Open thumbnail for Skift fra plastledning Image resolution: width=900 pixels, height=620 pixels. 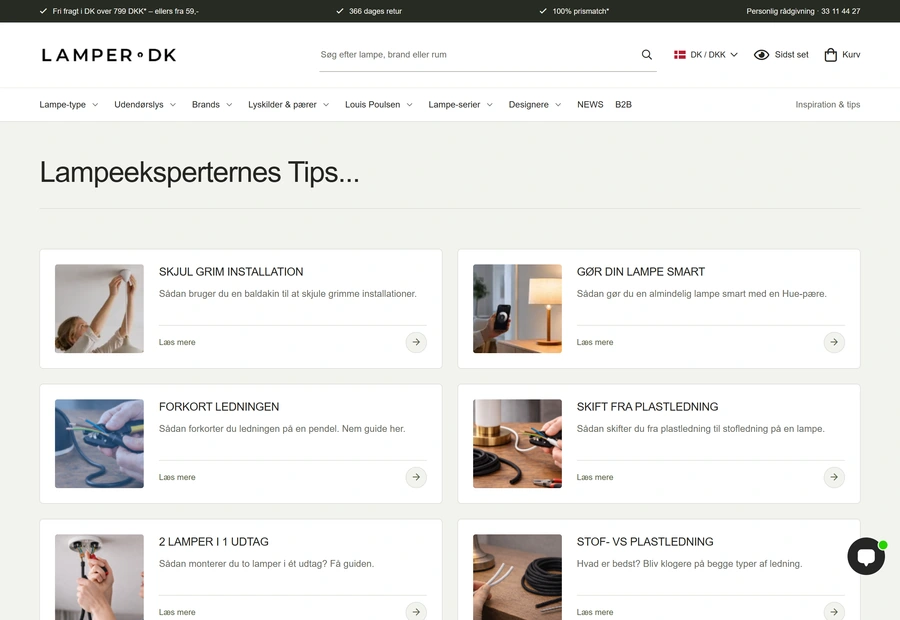pyautogui.click(x=517, y=443)
